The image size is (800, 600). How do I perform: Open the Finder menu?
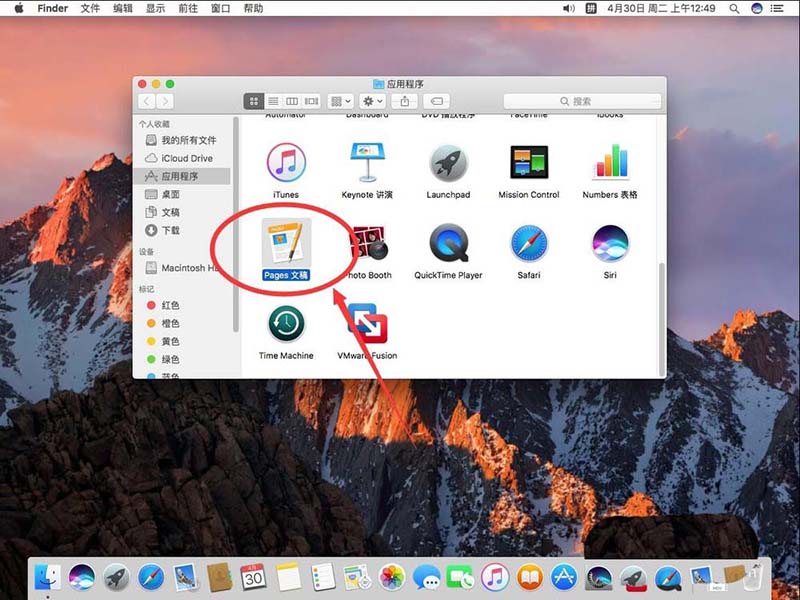(x=53, y=8)
